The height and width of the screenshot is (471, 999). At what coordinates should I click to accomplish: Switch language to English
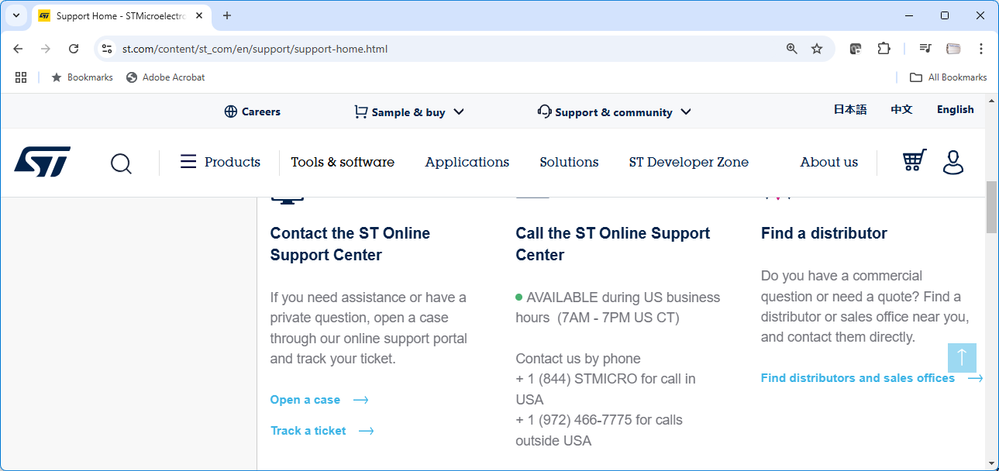point(955,110)
